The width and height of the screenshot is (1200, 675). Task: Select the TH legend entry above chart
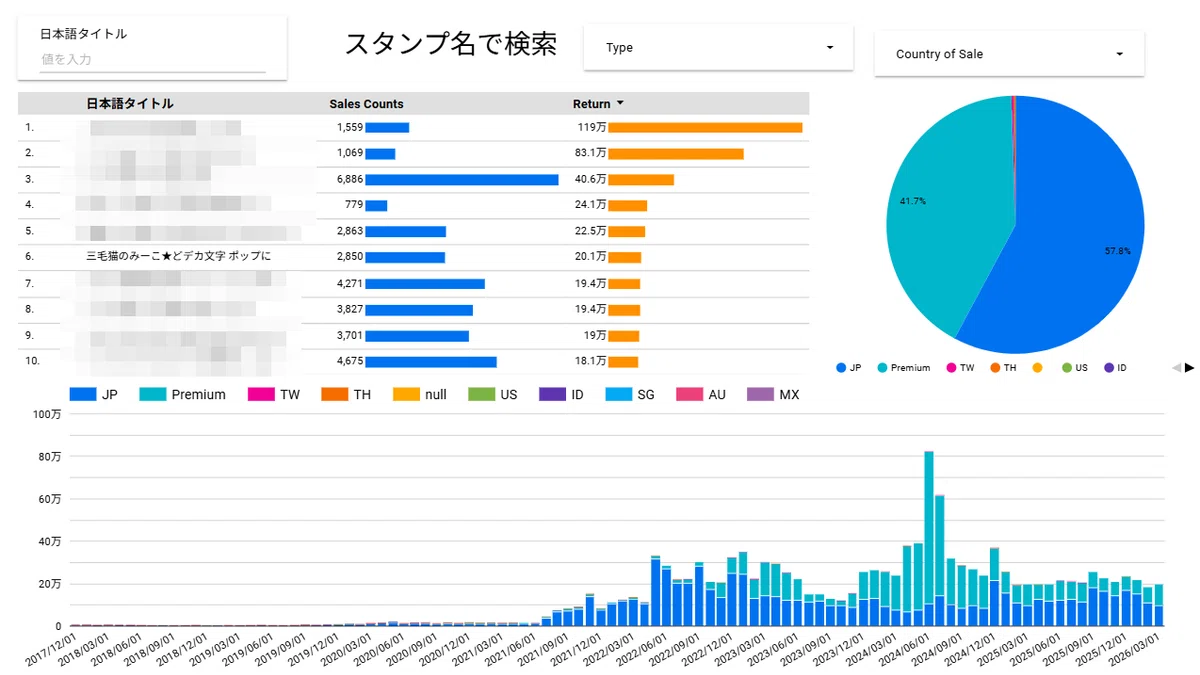pyautogui.click(x=347, y=394)
